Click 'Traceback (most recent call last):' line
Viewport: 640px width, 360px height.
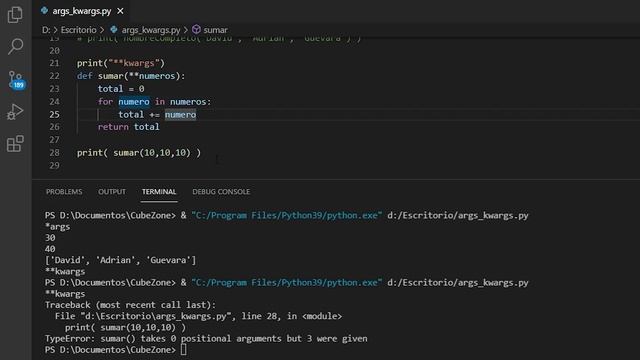[130, 305]
